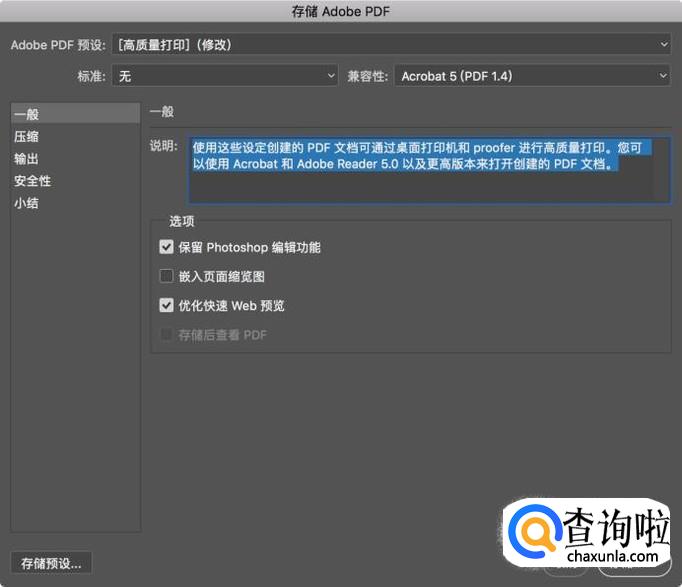Uncheck 优化快速 Web 预览 checkbox

point(166,305)
